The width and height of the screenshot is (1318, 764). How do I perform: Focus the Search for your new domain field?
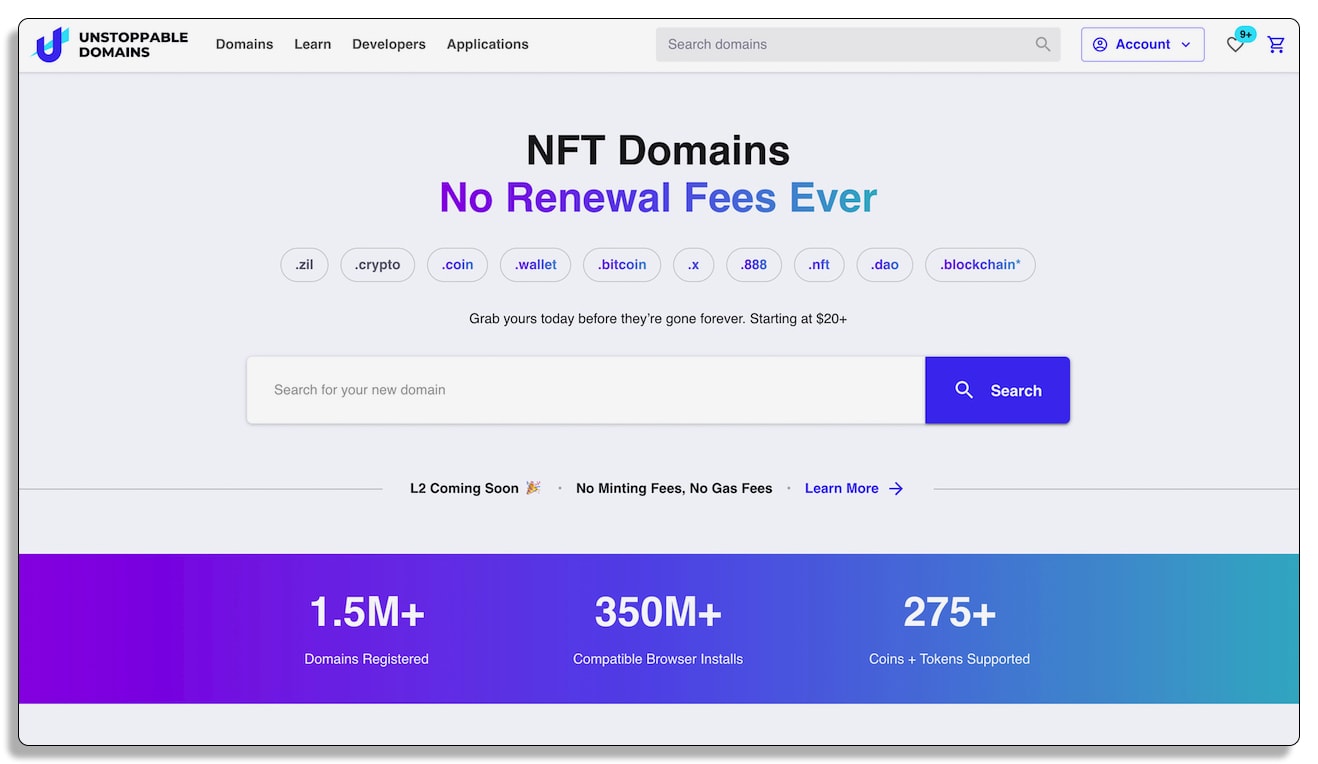(x=585, y=390)
